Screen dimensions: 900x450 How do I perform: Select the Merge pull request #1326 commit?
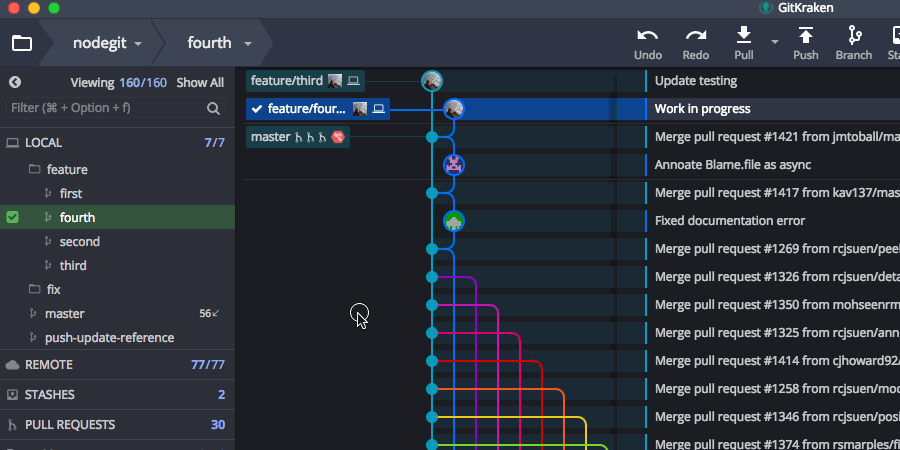777,277
